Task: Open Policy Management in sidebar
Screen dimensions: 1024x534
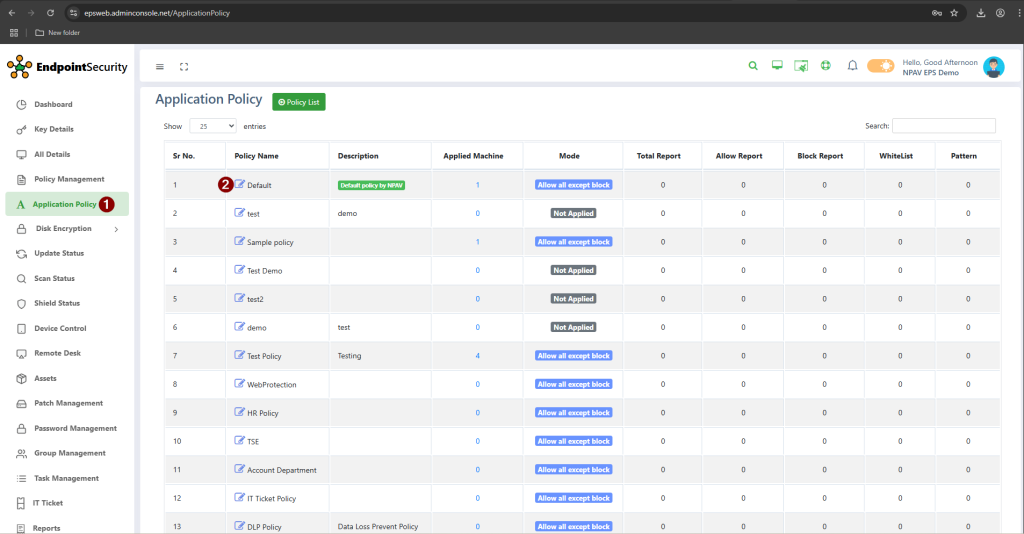Action: tap(68, 179)
